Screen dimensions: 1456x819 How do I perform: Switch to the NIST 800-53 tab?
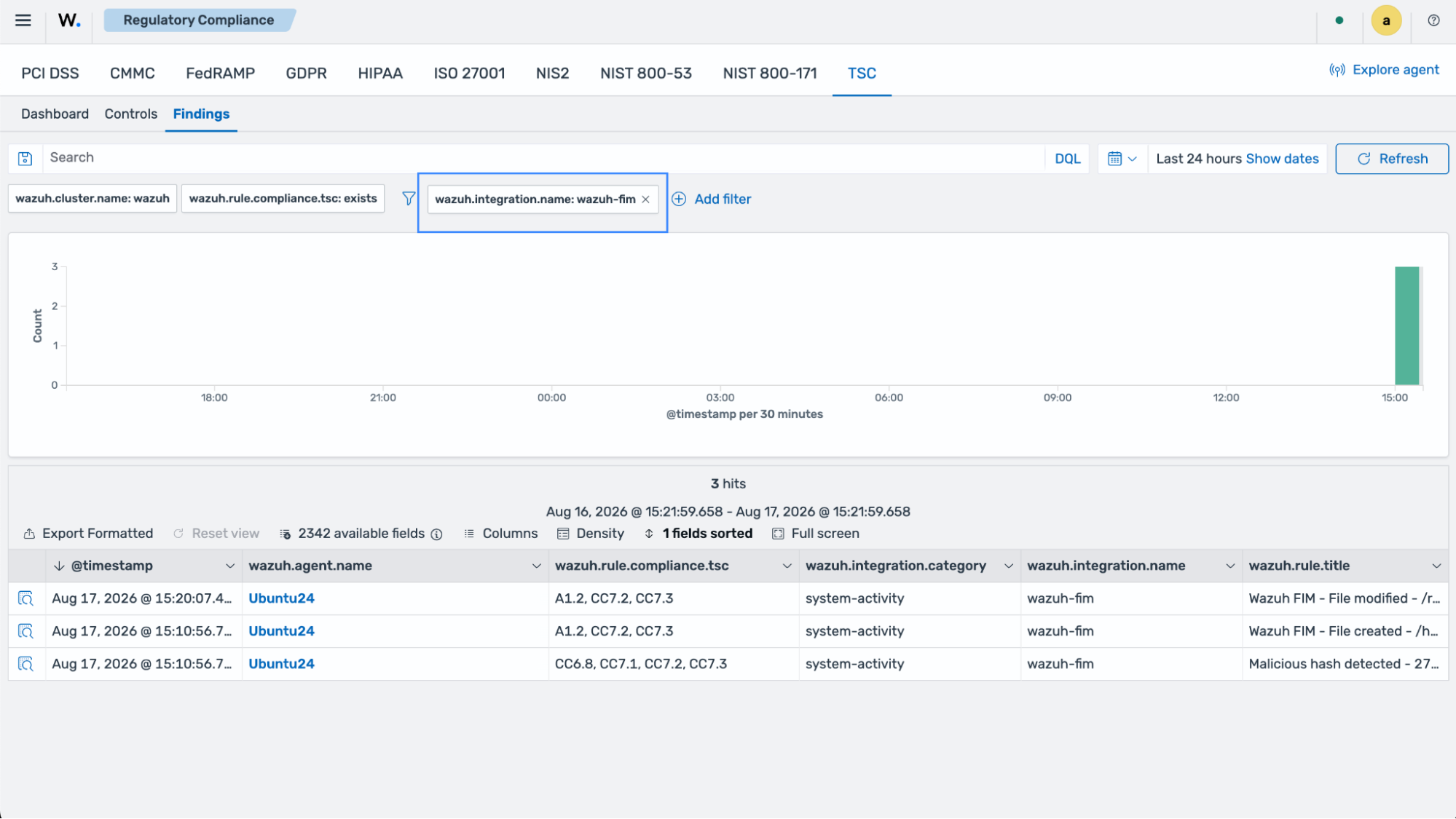tap(646, 74)
